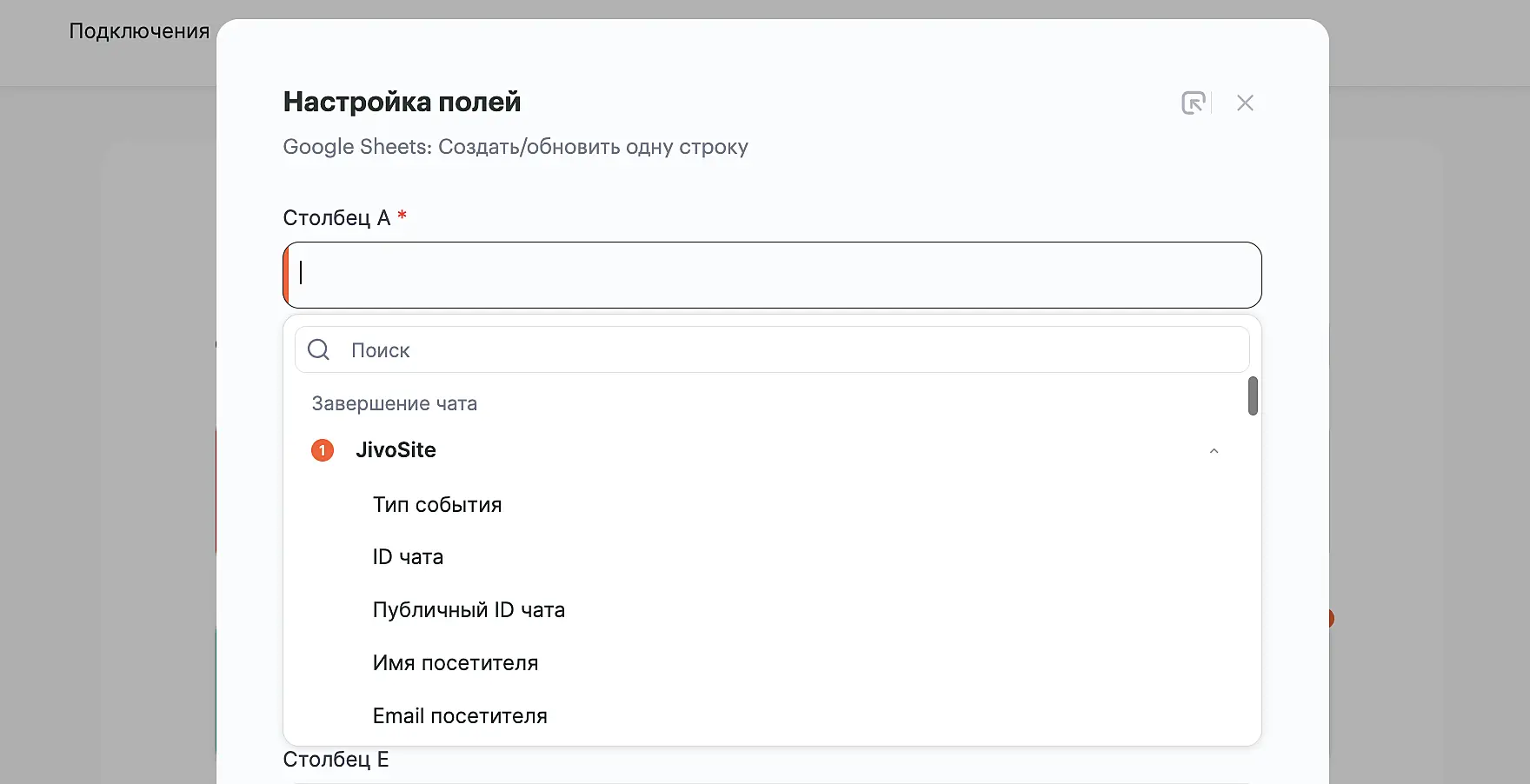This screenshot has height=784, width=1530.
Task: Select Имя посетителя from dropdown list
Action: 456,663
